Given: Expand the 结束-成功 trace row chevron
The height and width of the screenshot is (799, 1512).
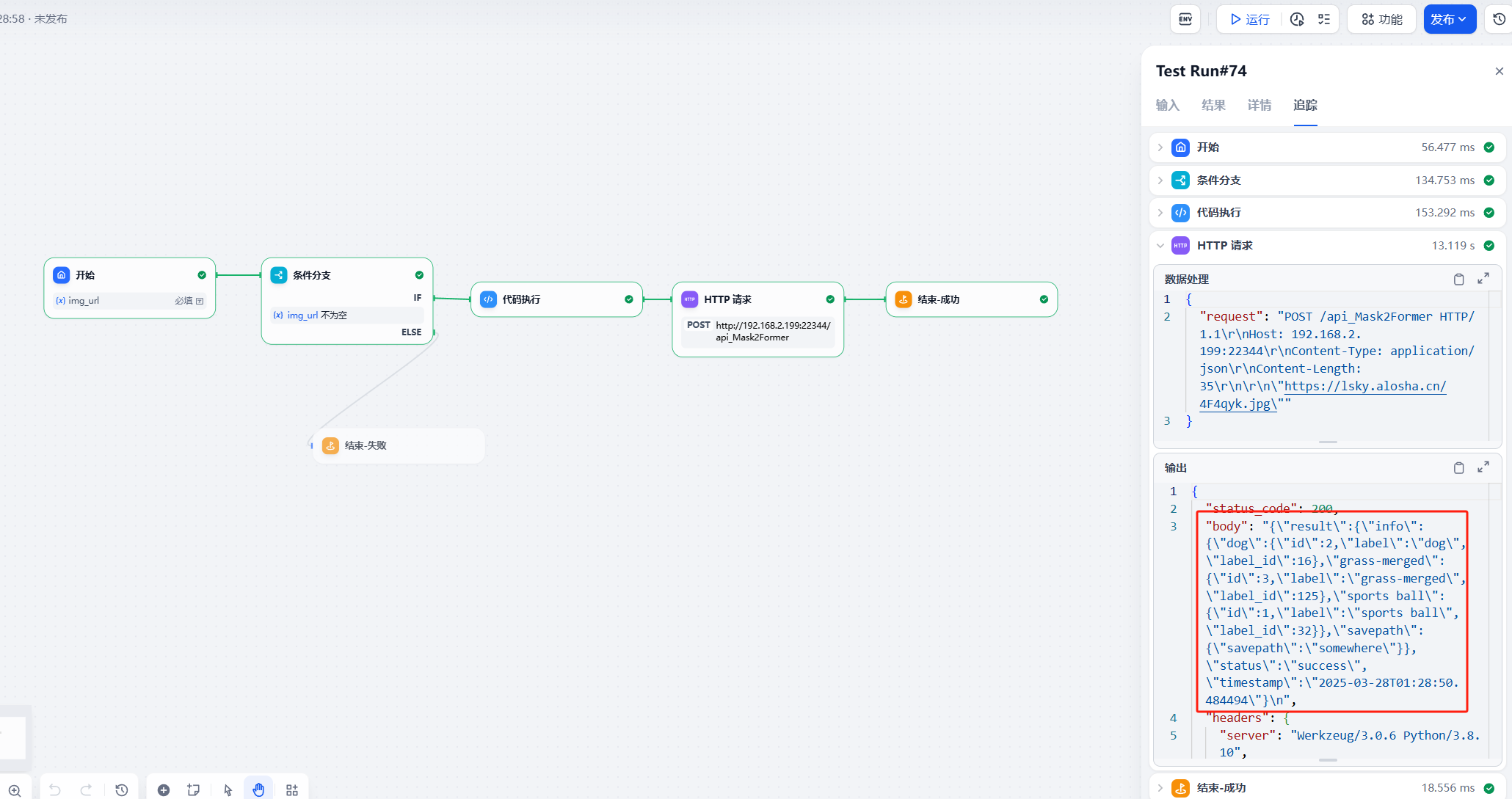Looking at the screenshot, I should [1160, 788].
